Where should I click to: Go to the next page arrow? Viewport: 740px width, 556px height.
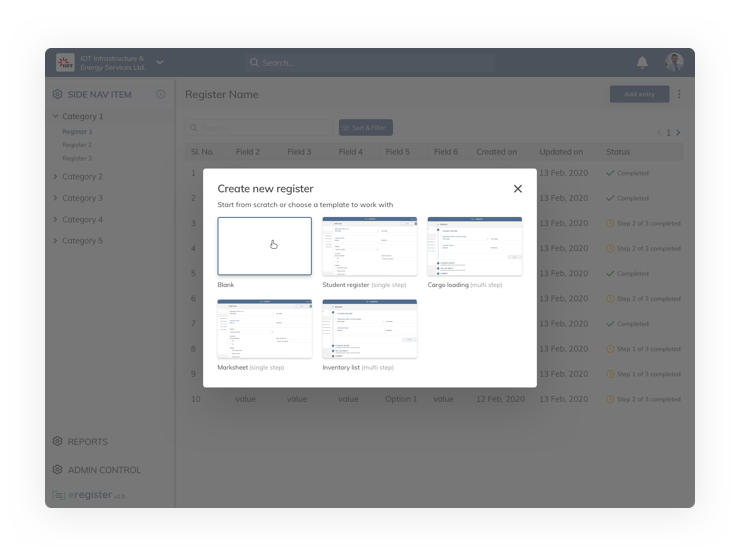tap(678, 133)
